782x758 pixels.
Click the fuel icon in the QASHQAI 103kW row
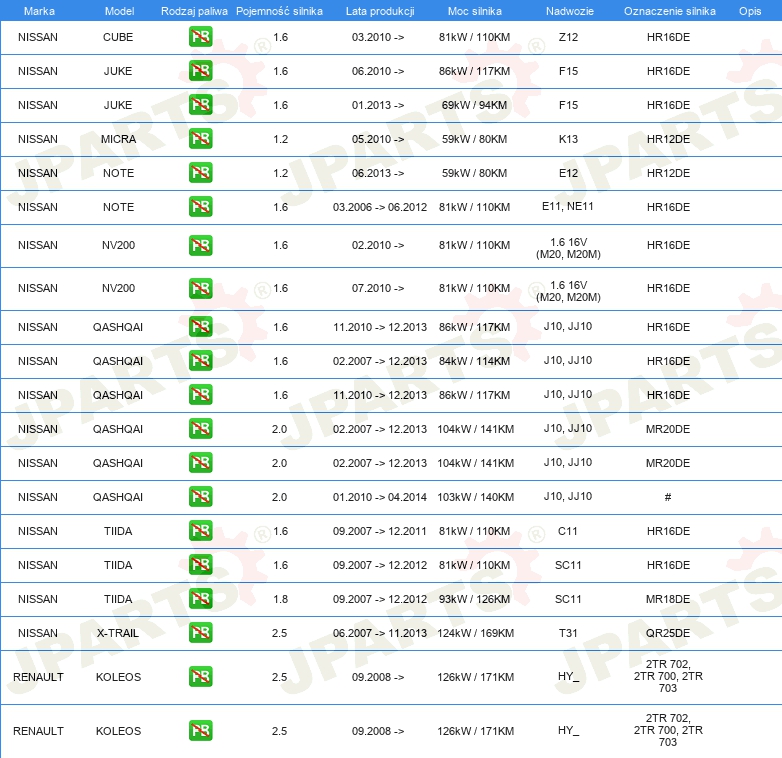pos(200,497)
